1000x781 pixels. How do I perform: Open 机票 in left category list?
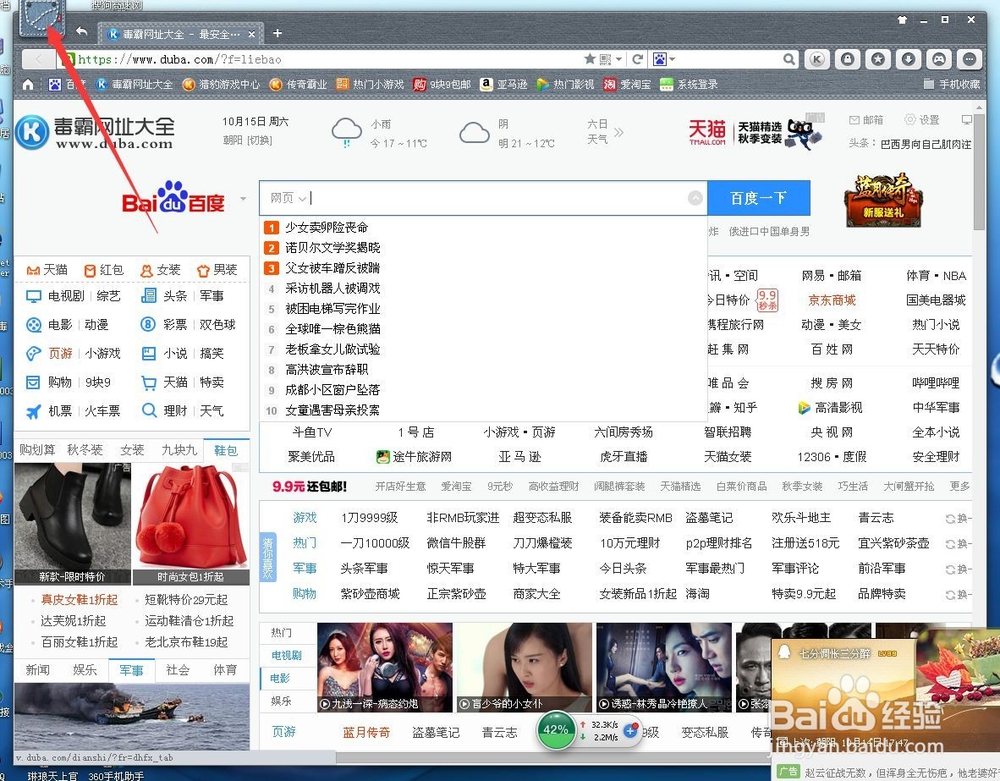pos(60,411)
